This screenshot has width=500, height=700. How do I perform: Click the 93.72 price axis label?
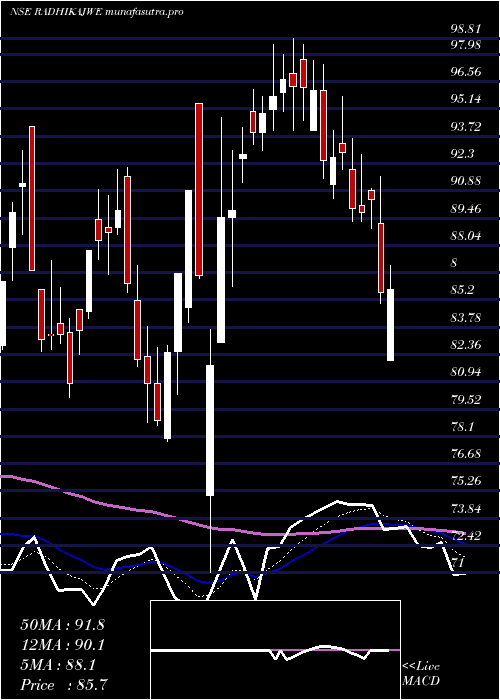[x=466, y=126]
